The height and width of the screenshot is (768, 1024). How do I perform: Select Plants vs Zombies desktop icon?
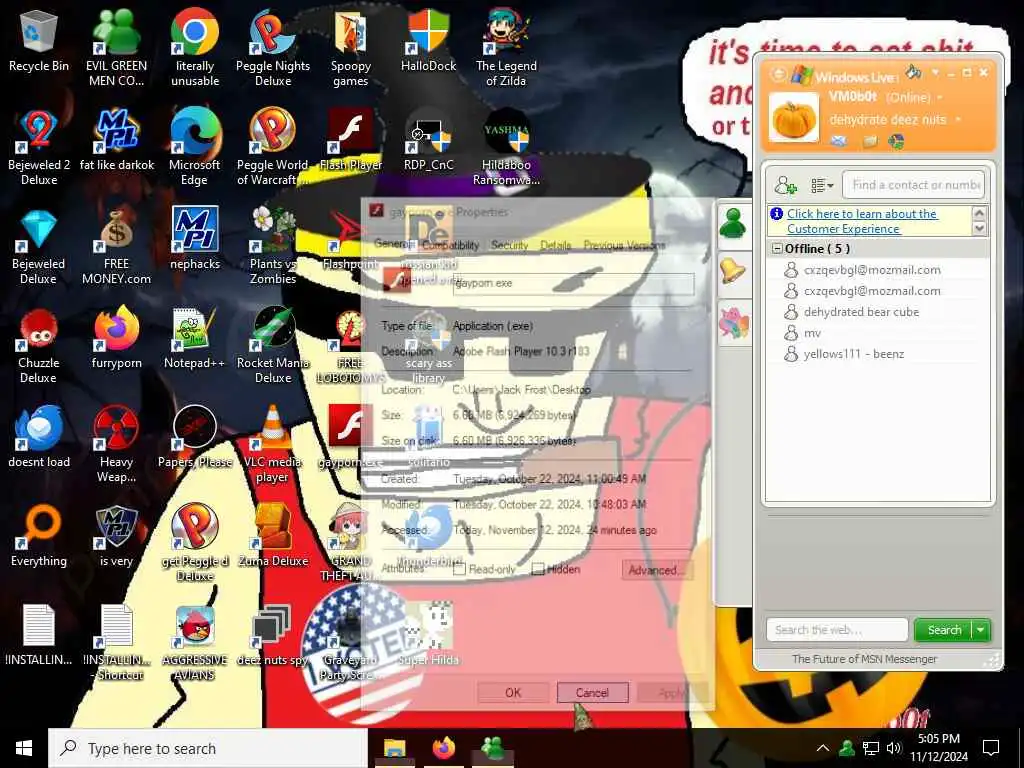[x=273, y=246]
